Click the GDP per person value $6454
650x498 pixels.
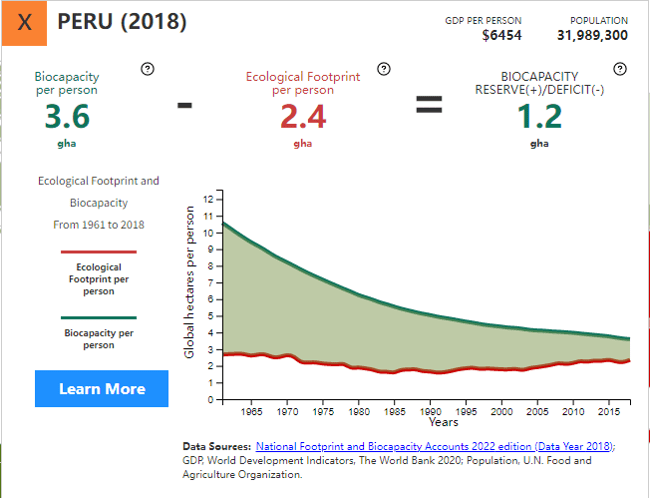coord(502,35)
